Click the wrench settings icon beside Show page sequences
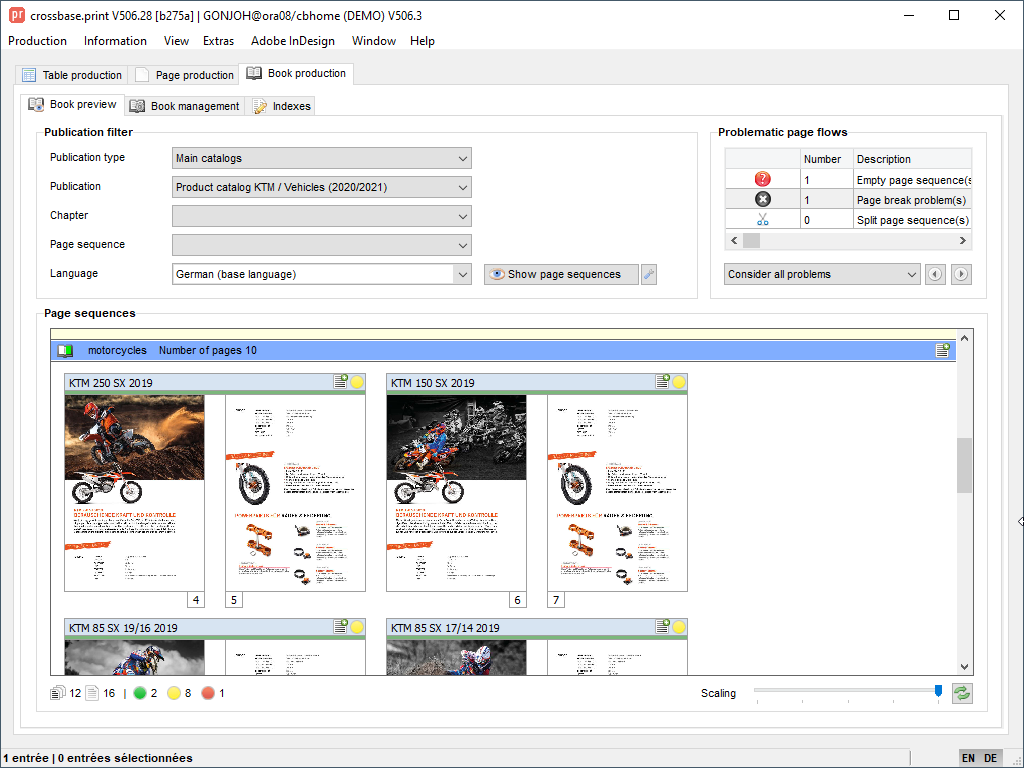This screenshot has width=1024, height=768. click(x=648, y=274)
